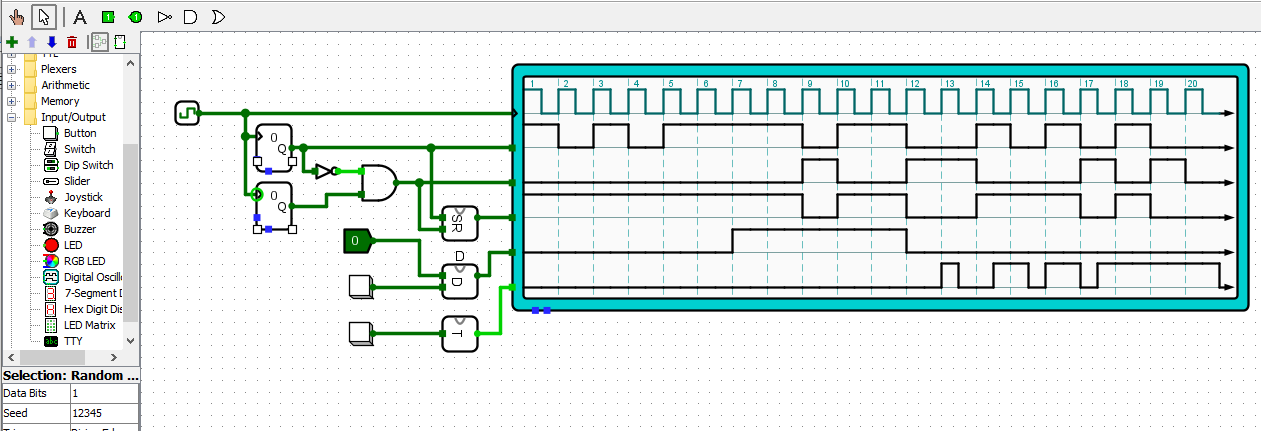Click the lower counter flip-flop
This screenshot has height=431, width=1261.
(x=275, y=207)
